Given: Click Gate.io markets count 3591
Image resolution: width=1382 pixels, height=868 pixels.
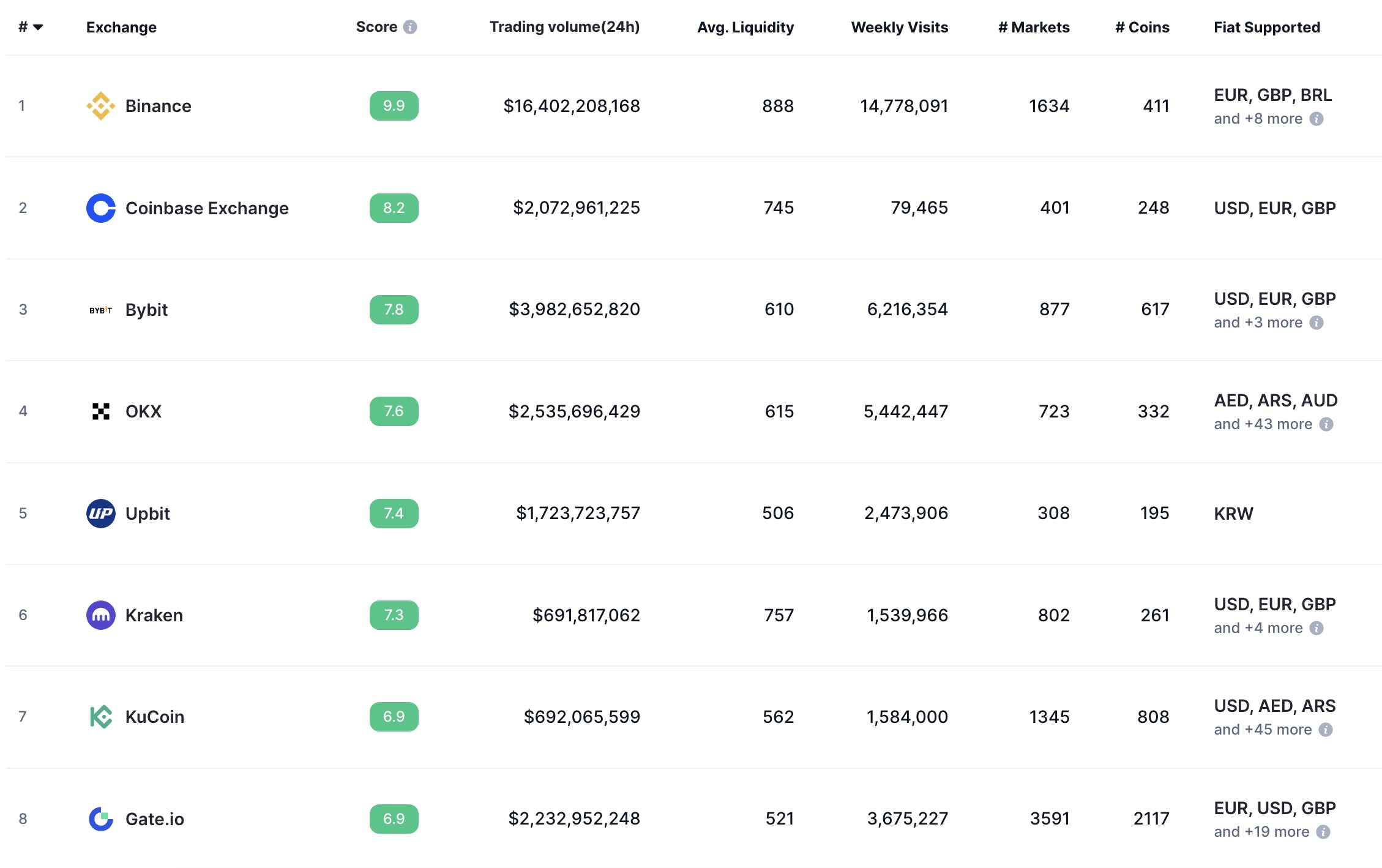Looking at the screenshot, I should pos(1050,819).
